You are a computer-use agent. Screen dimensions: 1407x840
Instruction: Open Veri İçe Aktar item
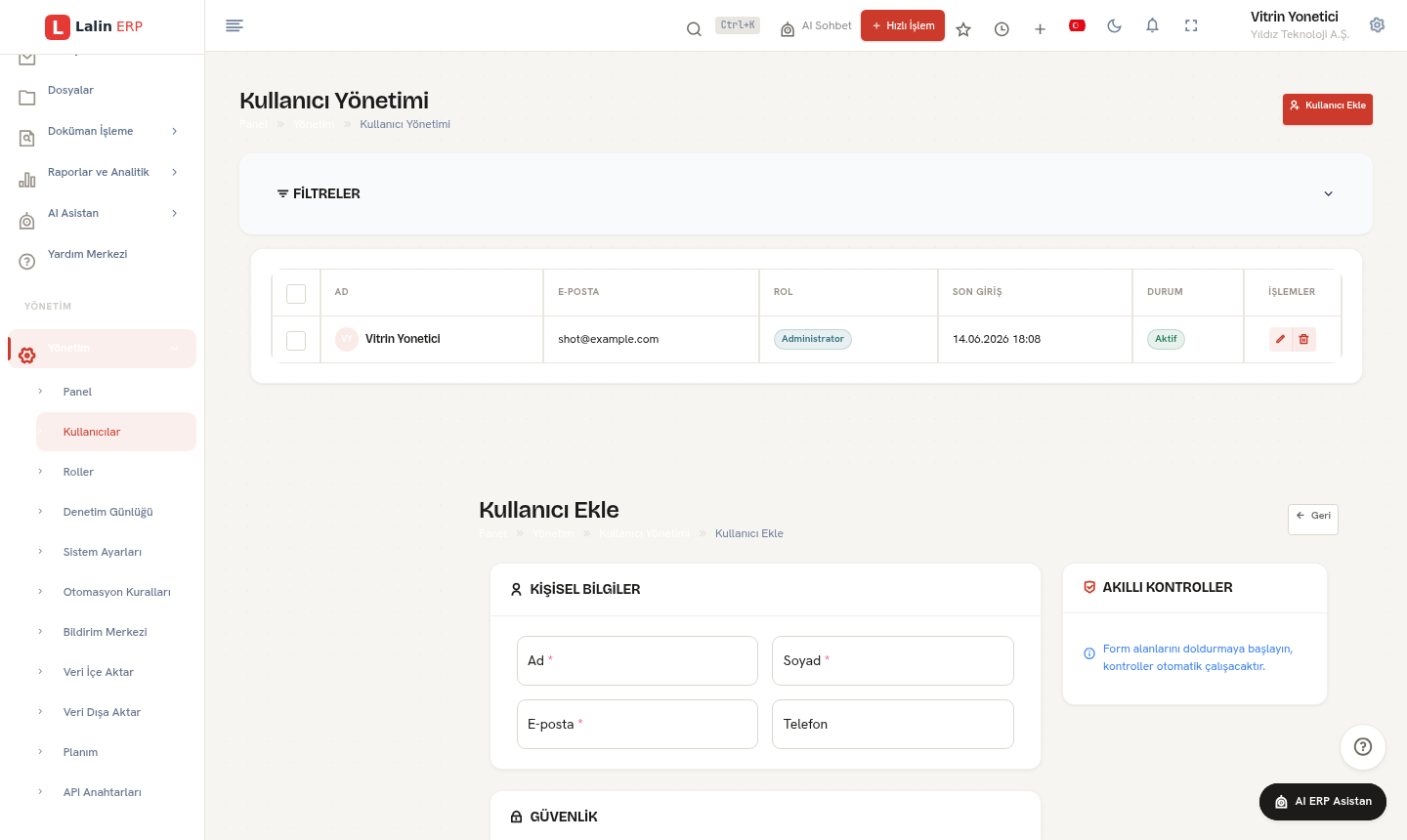click(98, 672)
